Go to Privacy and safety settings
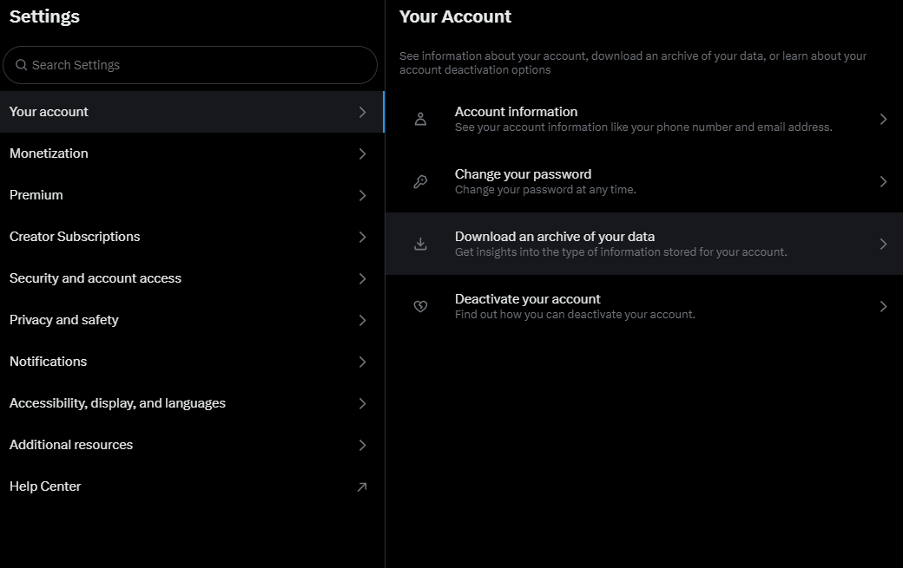Screen dimensions: 904x568 pos(64,320)
